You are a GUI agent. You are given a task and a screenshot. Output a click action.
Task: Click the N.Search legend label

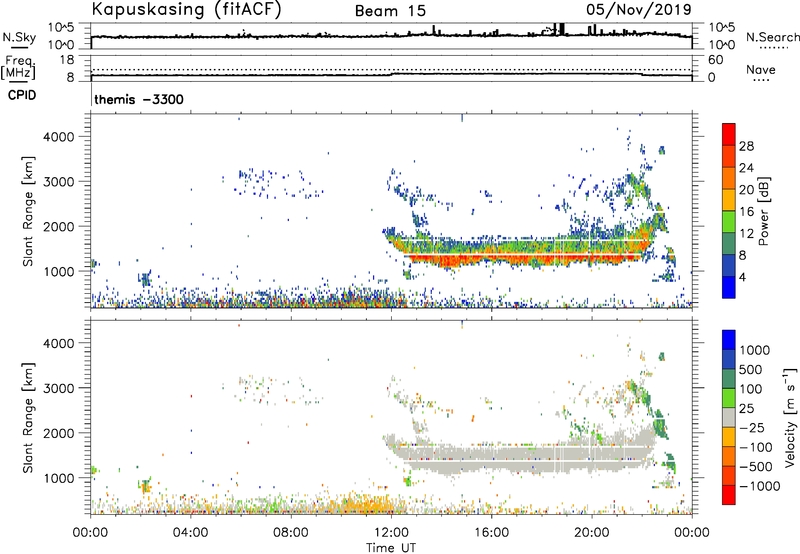click(x=773, y=37)
